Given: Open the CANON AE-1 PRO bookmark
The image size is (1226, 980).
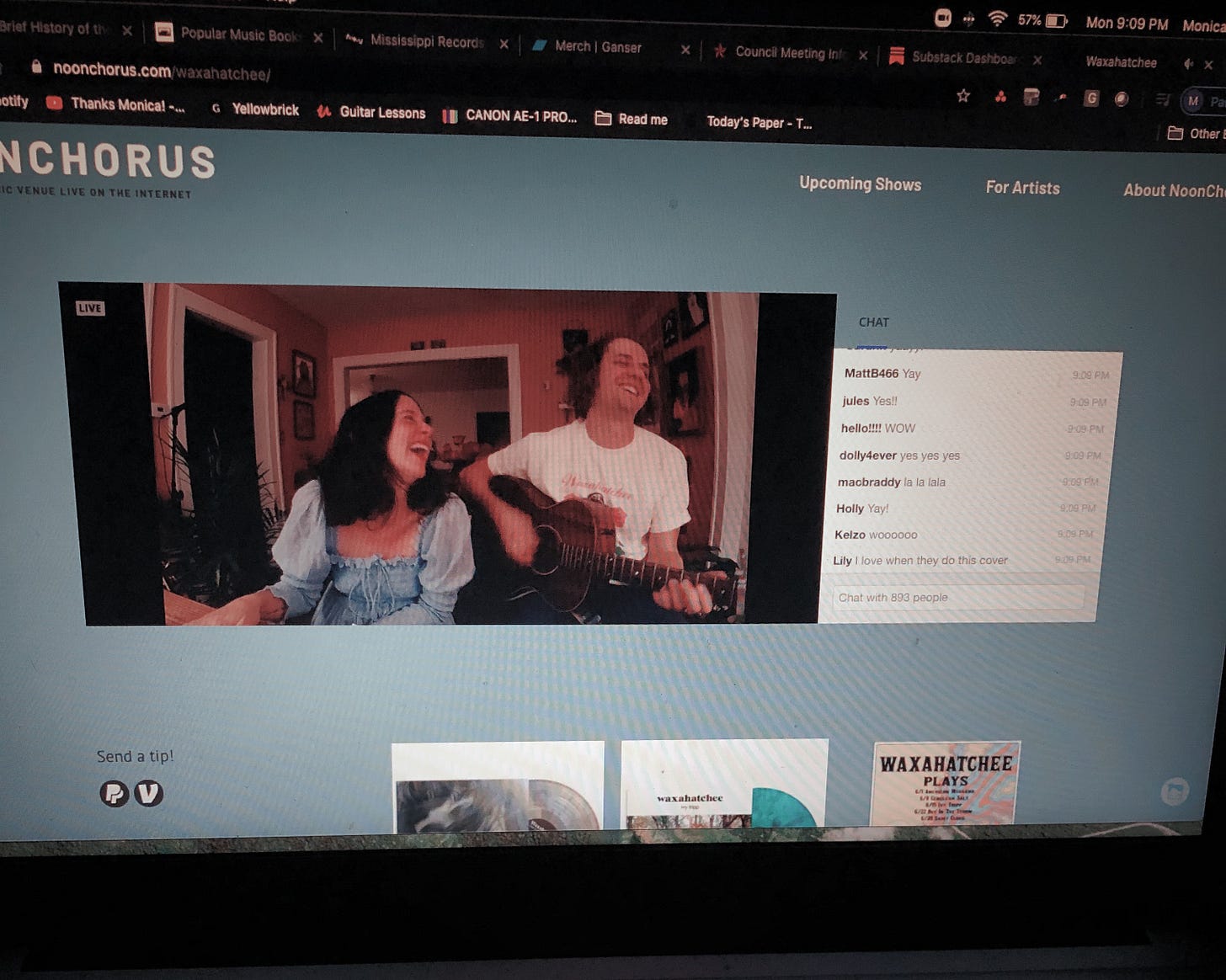Looking at the screenshot, I should tap(510, 116).
